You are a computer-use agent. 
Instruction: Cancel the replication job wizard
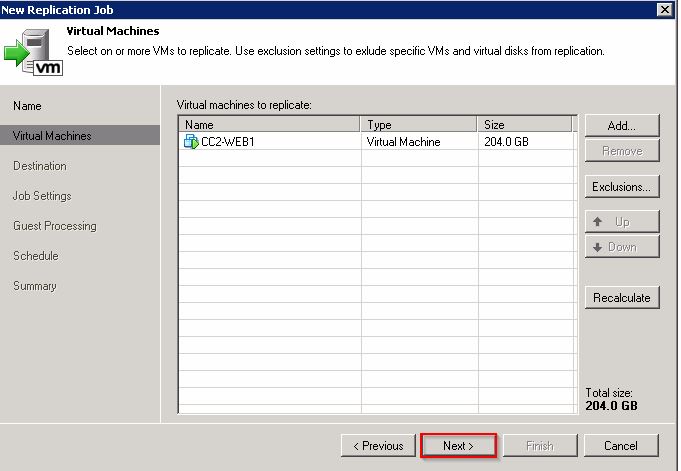[x=621, y=446]
